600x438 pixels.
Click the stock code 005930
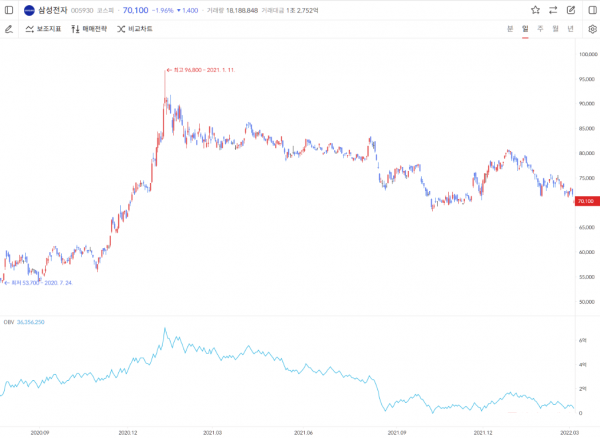tap(82, 11)
